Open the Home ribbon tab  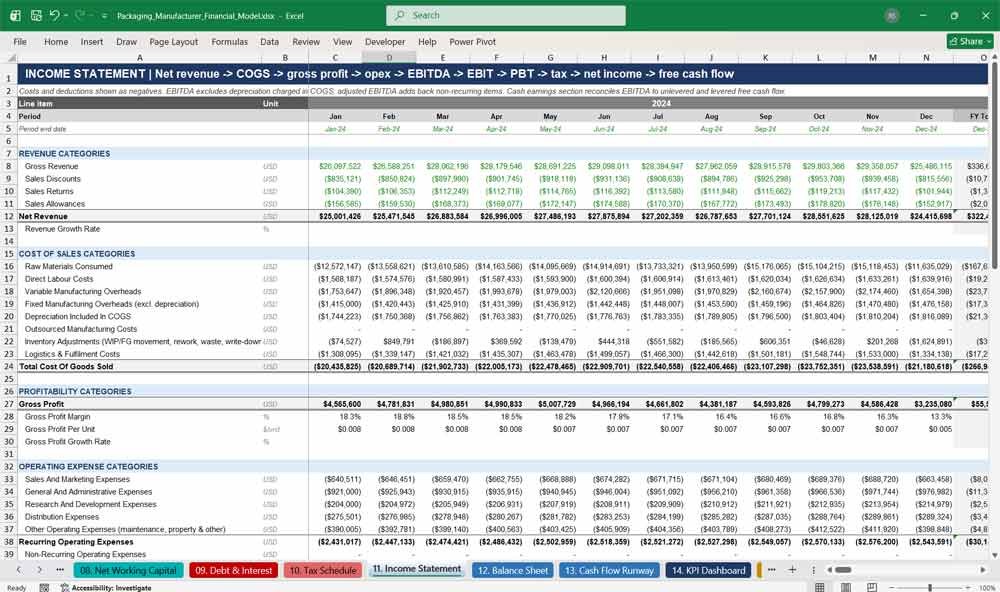pos(56,41)
